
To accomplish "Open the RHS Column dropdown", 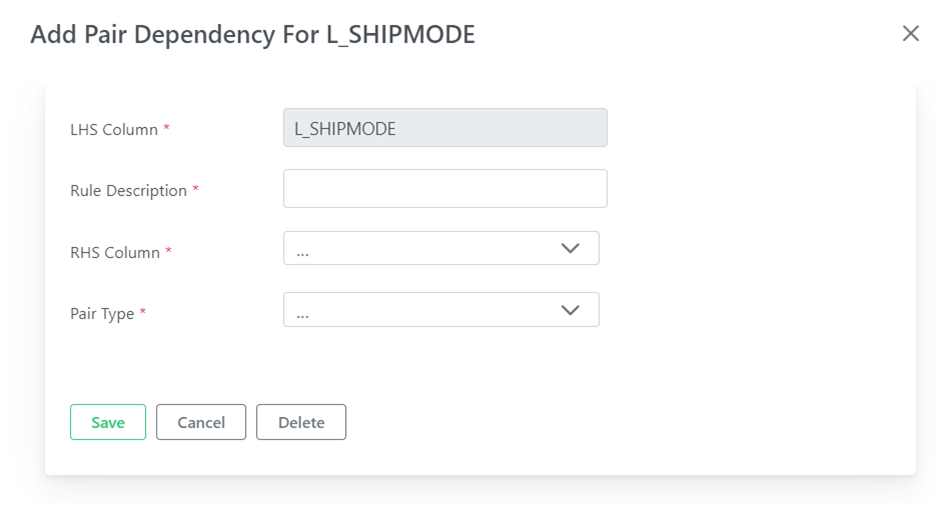I will pos(441,248).
